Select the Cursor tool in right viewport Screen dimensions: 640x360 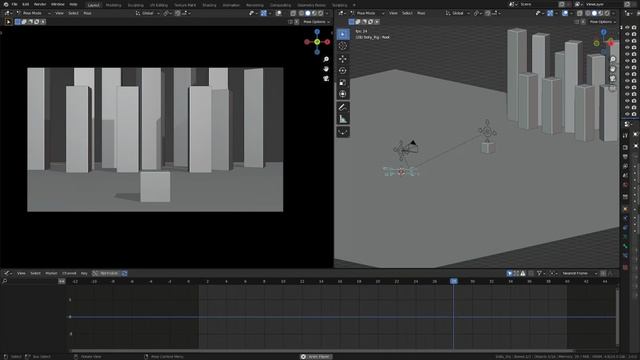(343, 46)
